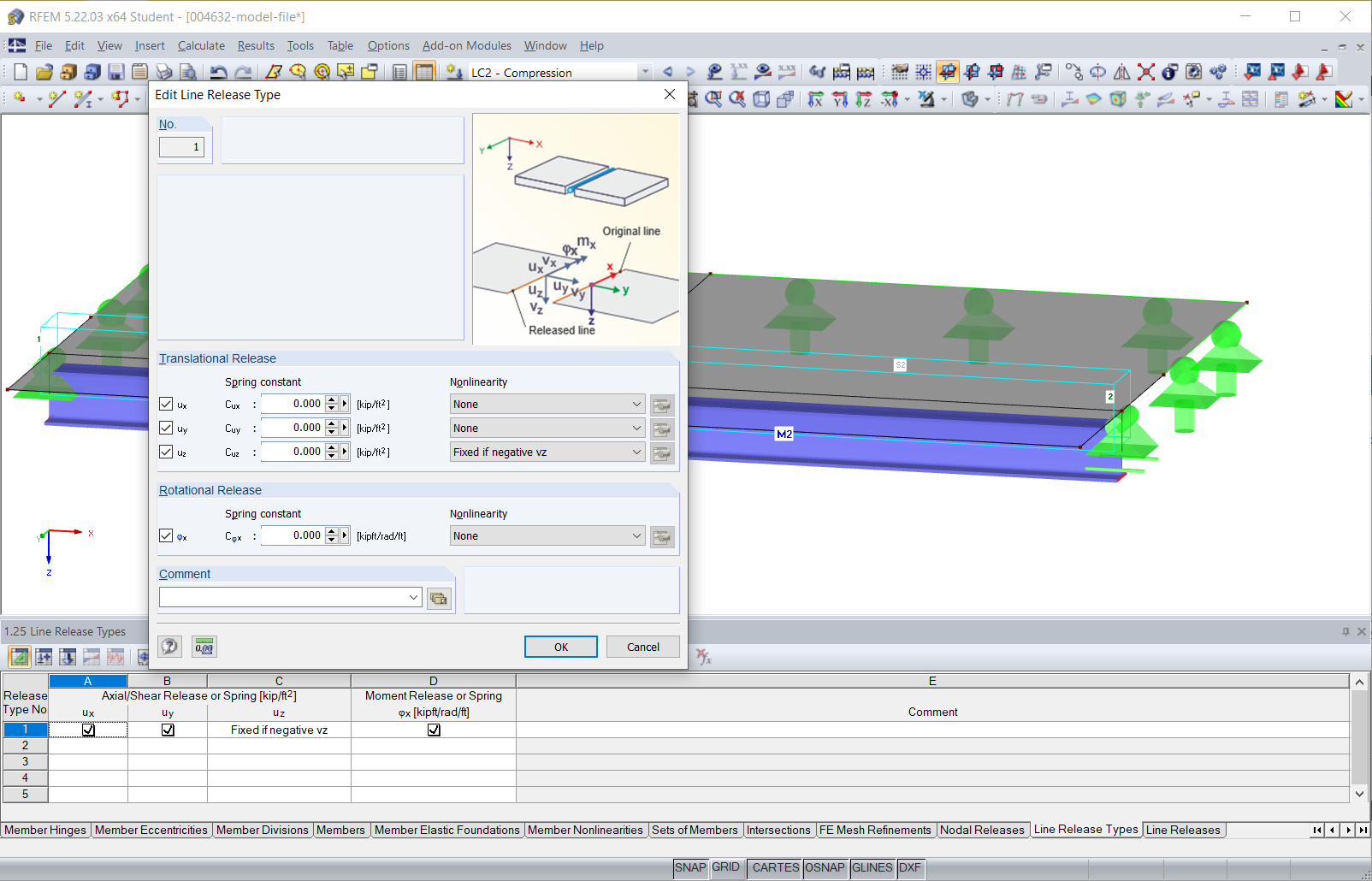1372x881 pixels.
Task: Toggle the ux translational release checkbox
Action: click(166, 404)
